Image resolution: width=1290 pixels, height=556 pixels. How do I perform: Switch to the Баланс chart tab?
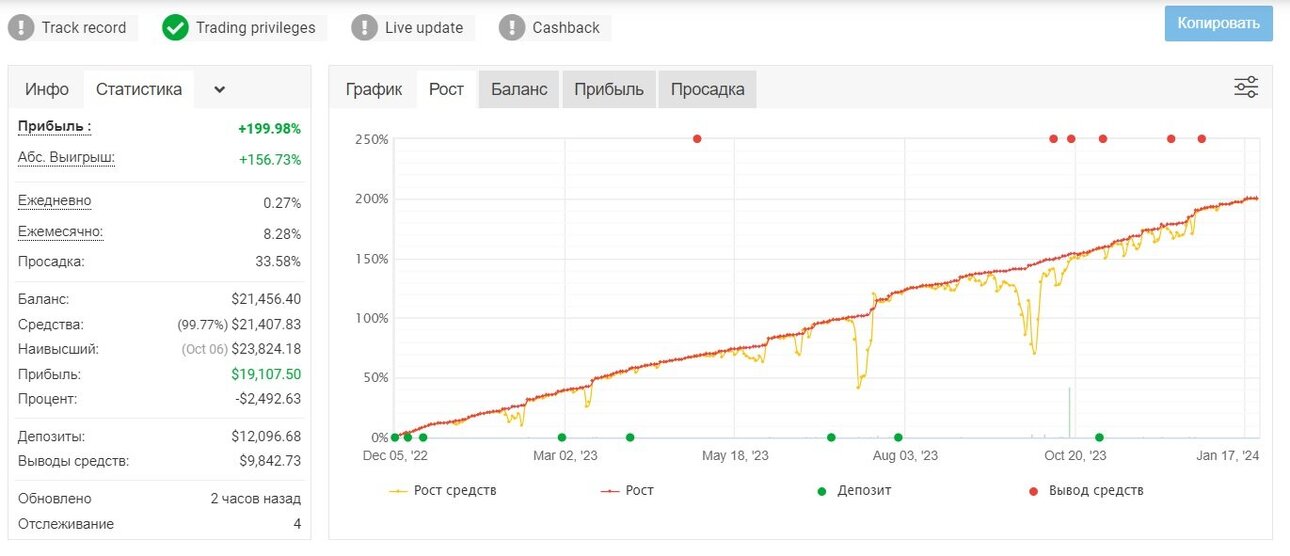coord(519,89)
